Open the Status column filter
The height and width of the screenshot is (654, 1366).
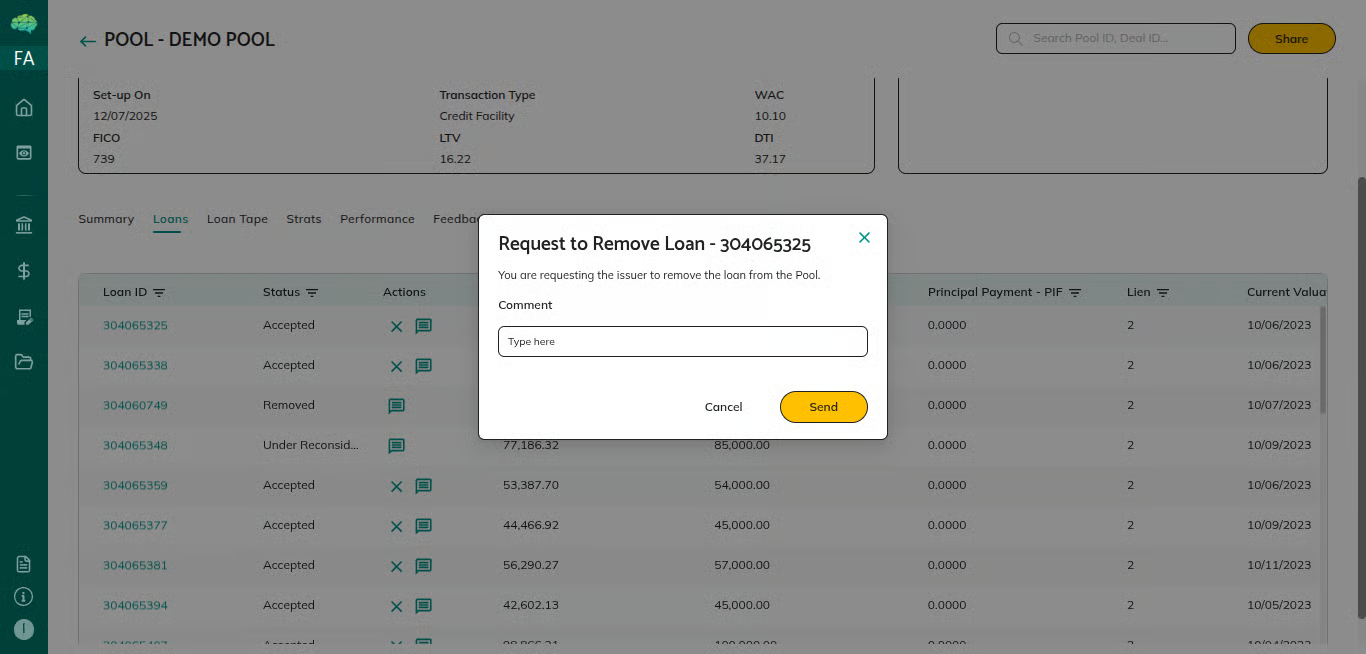click(x=312, y=293)
